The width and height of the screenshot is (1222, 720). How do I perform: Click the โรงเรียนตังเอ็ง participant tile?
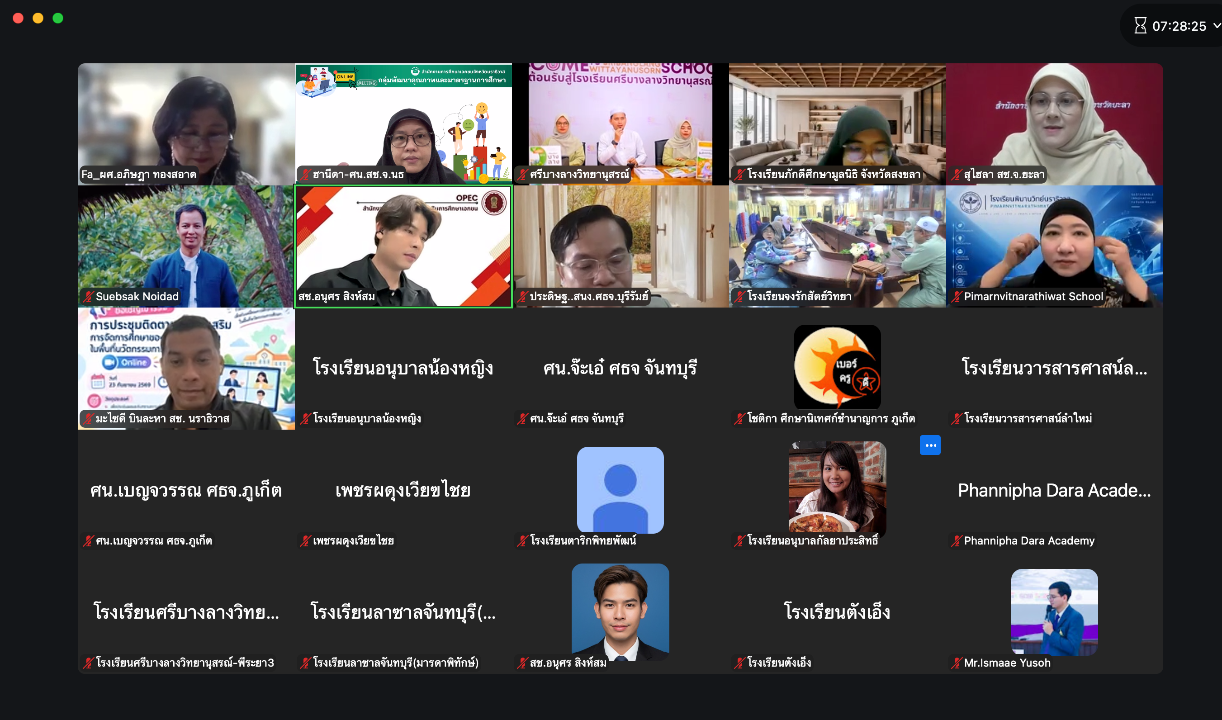[x=837, y=612]
